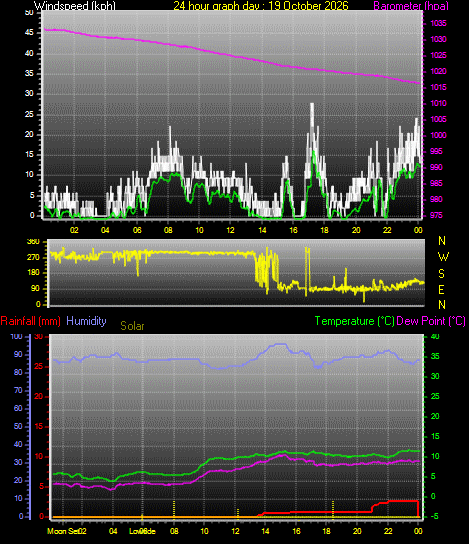Select humidity axis value 50
Screen dimensions: 469x544
point(18,426)
